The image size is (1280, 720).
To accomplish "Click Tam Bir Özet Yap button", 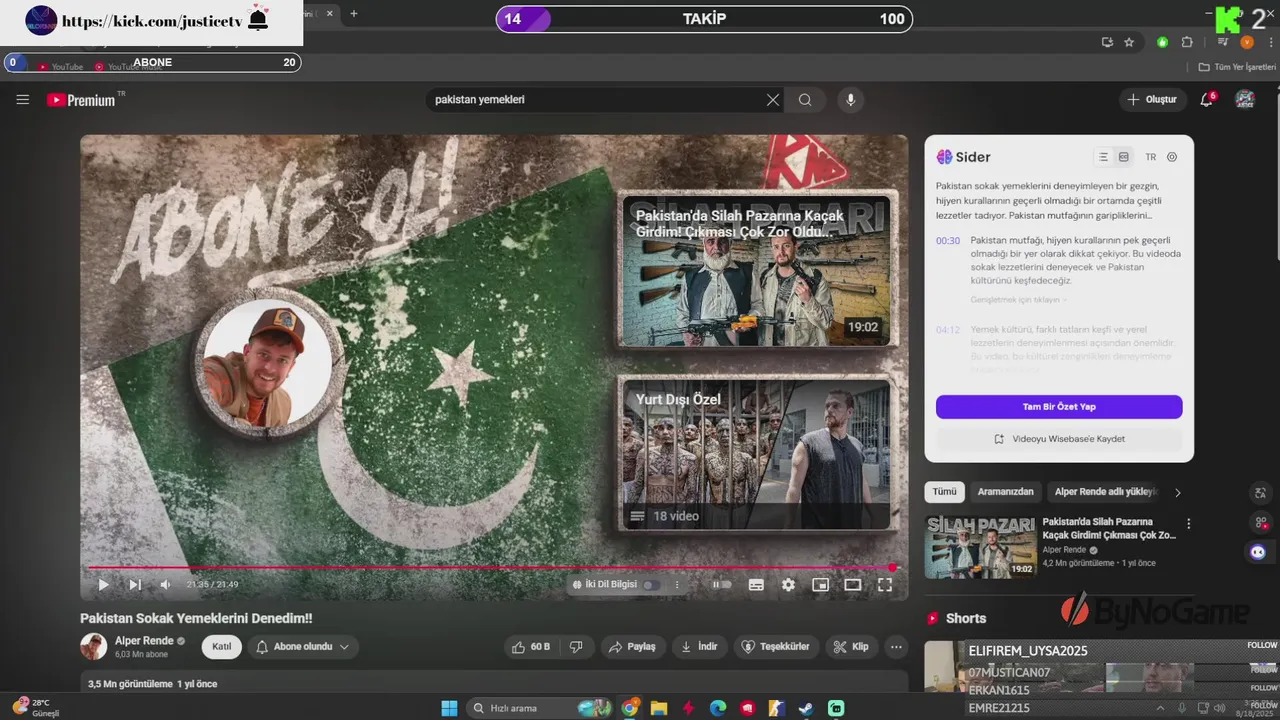I will point(1059,407).
